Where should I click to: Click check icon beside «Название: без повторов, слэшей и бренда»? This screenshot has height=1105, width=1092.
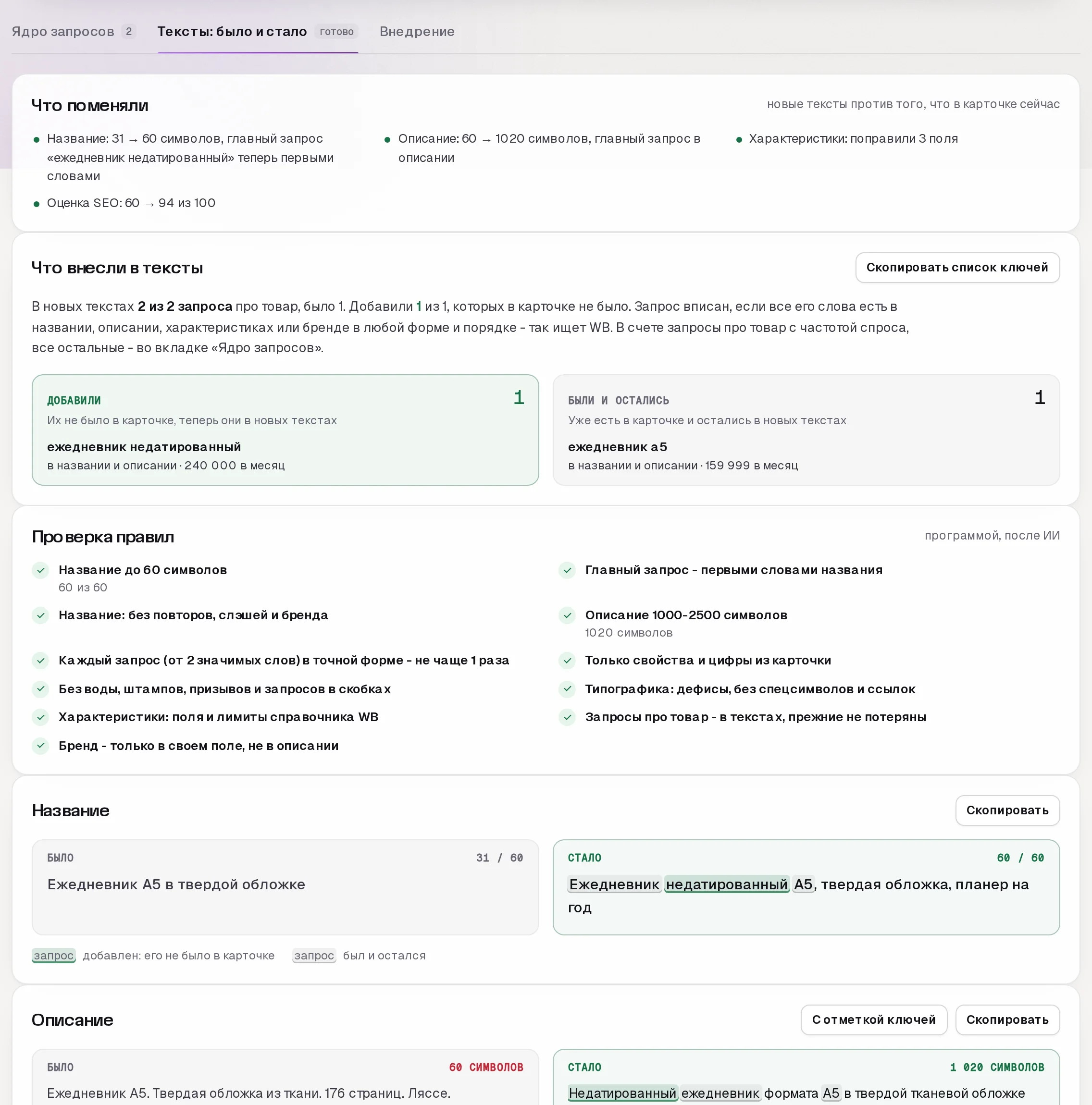pos(41,615)
